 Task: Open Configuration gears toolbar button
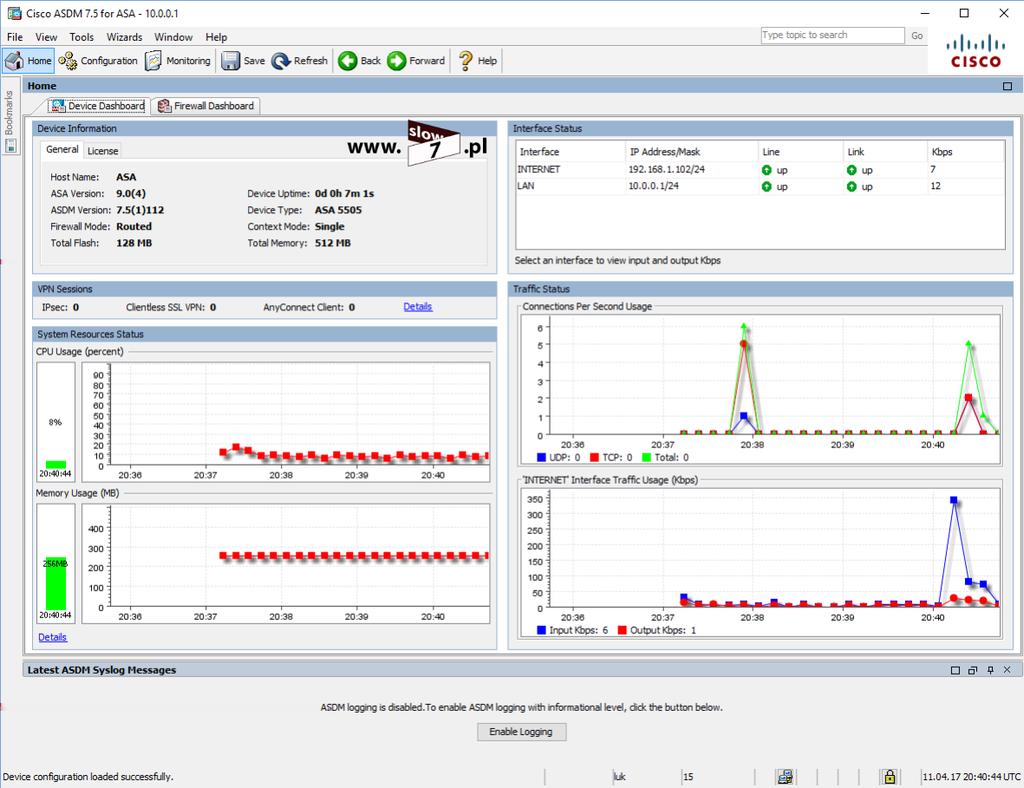(x=98, y=61)
